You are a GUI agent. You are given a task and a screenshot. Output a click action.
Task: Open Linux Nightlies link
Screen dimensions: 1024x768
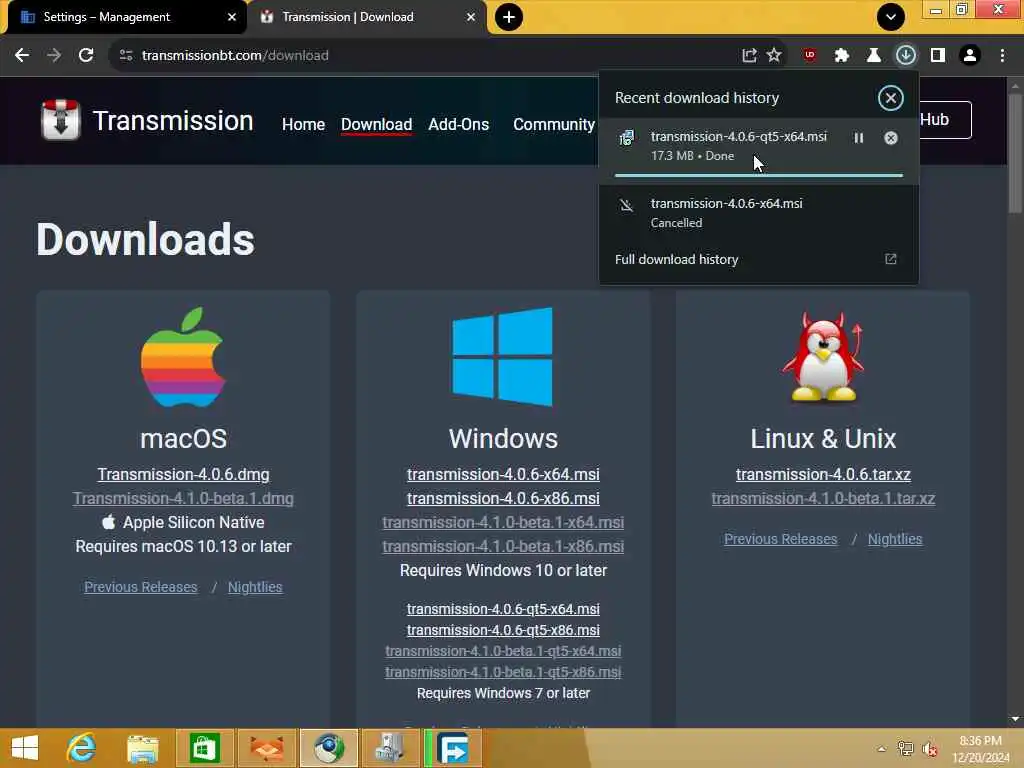pyautogui.click(x=895, y=539)
